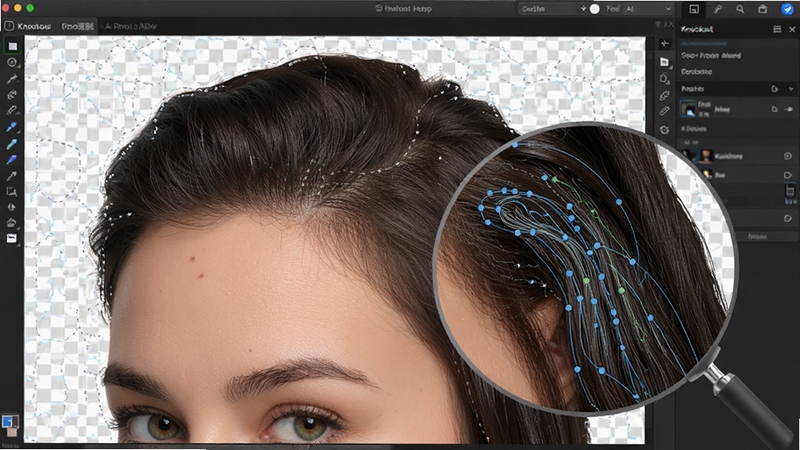This screenshot has width=800, height=450.
Task: Click the filter funnel icon at tab bar right
Action: pyautogui.click(x=658, y=24)
